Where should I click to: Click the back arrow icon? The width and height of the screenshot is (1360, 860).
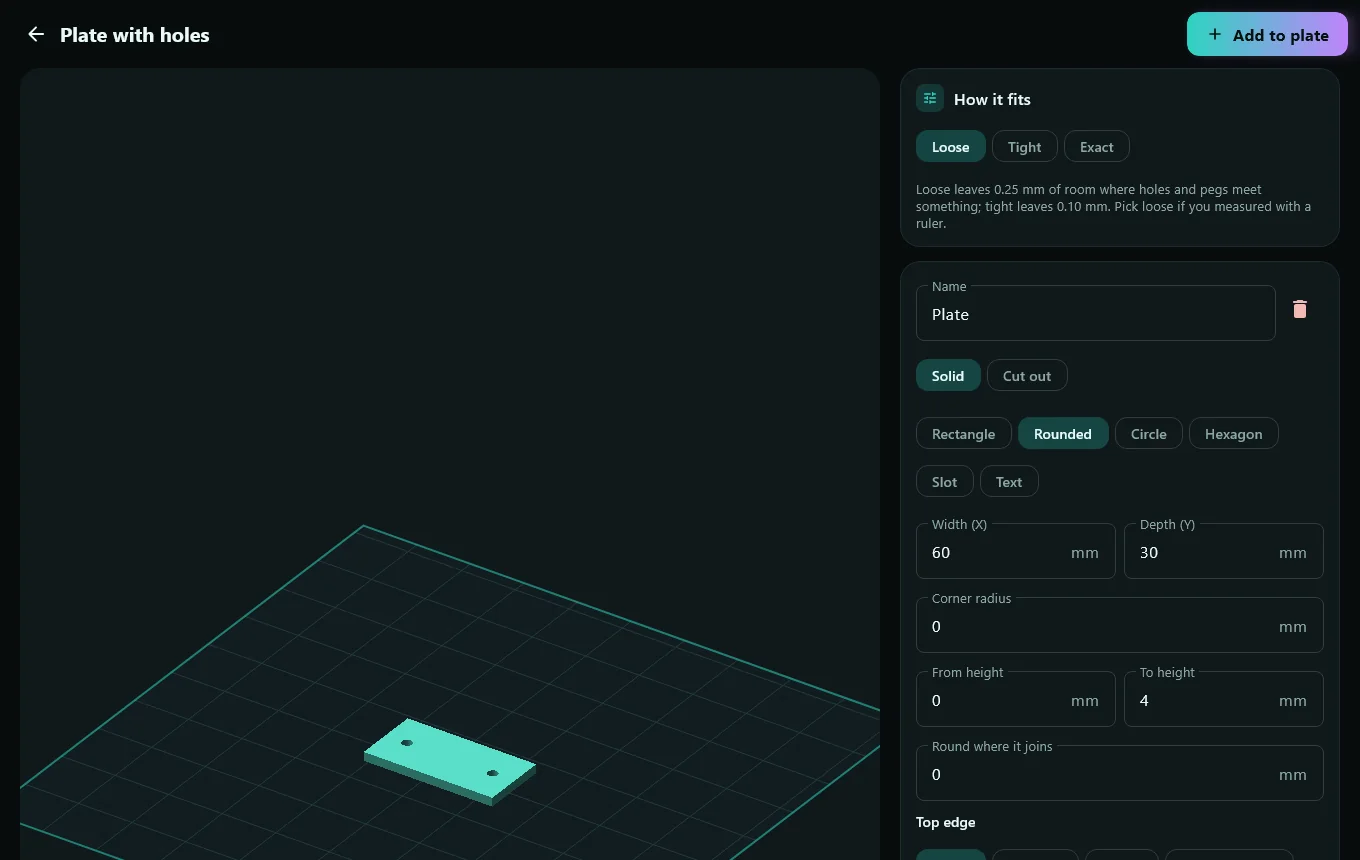pyautogui.click(x=36, y=34)
